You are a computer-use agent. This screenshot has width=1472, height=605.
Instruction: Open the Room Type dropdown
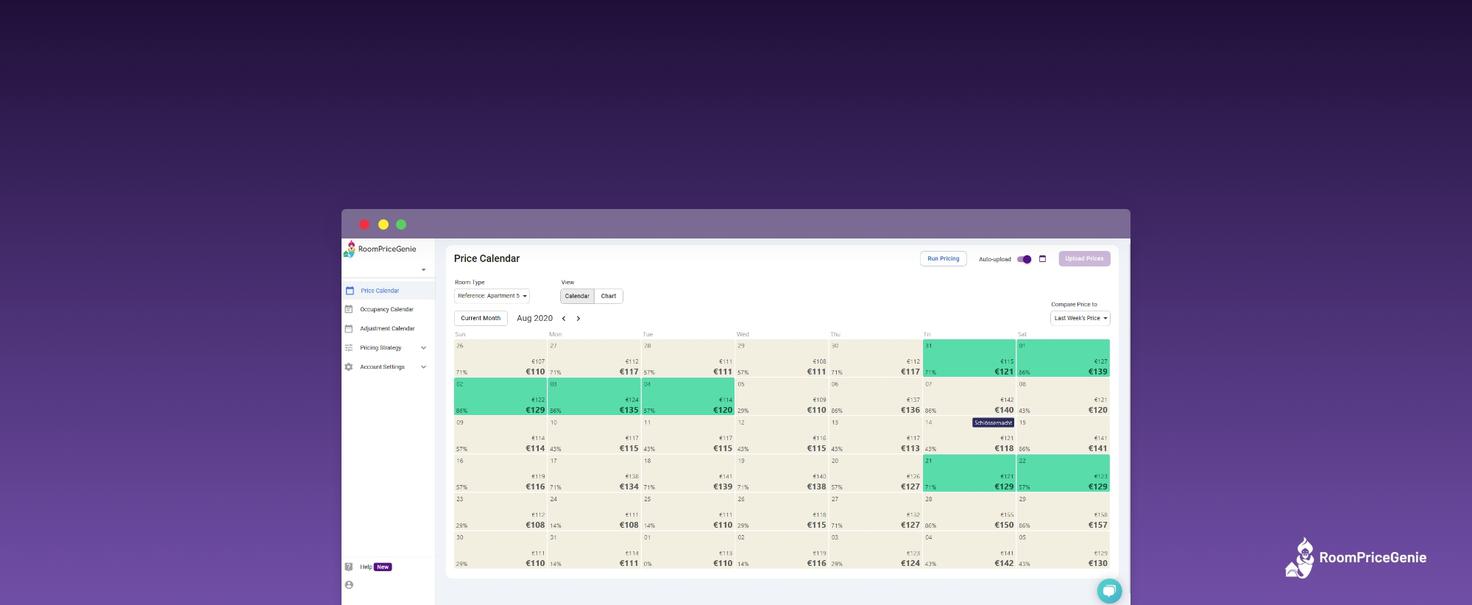(x=492, y=296)
